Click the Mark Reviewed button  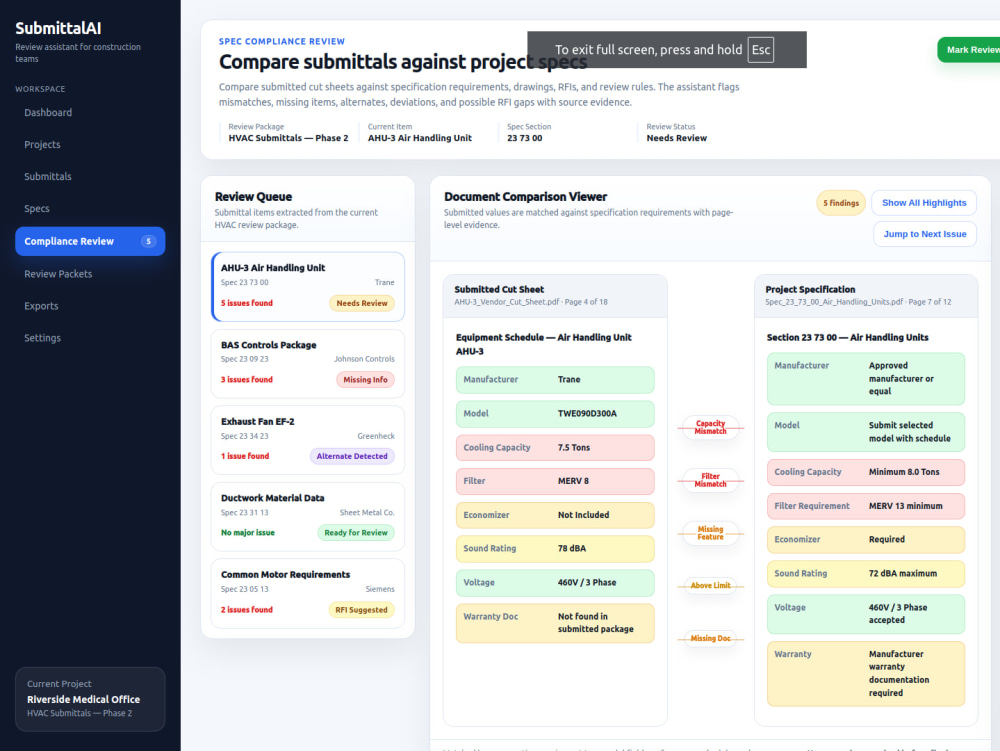969,50
